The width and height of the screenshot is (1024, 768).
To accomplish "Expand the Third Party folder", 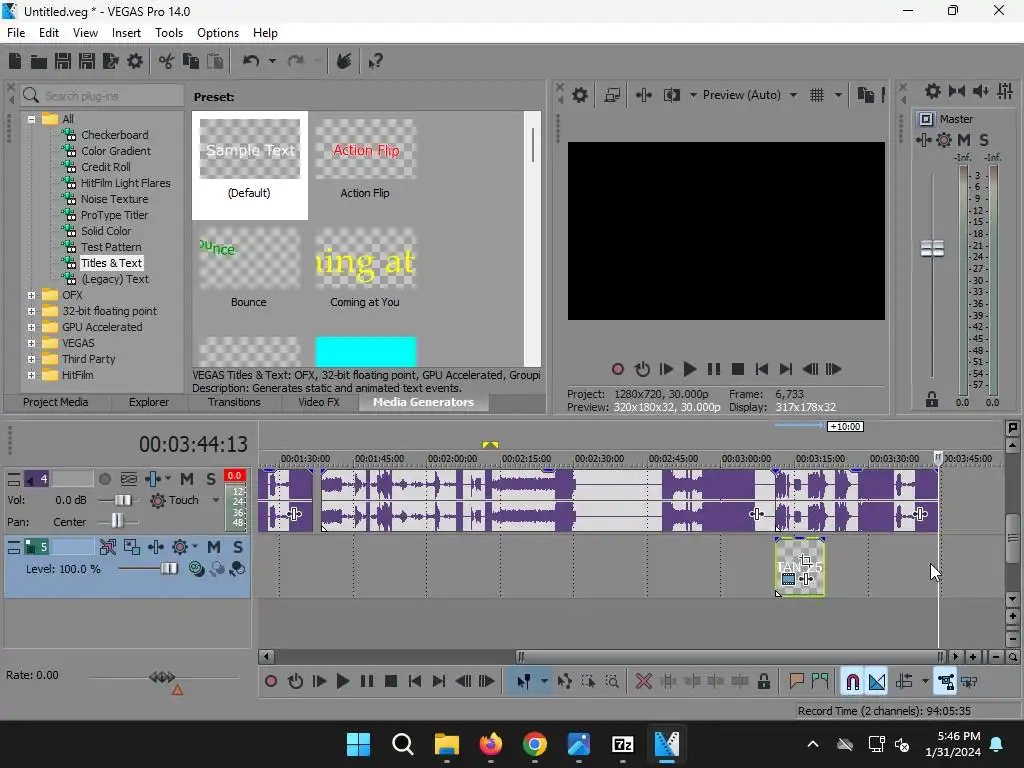I will coord(31,359).
